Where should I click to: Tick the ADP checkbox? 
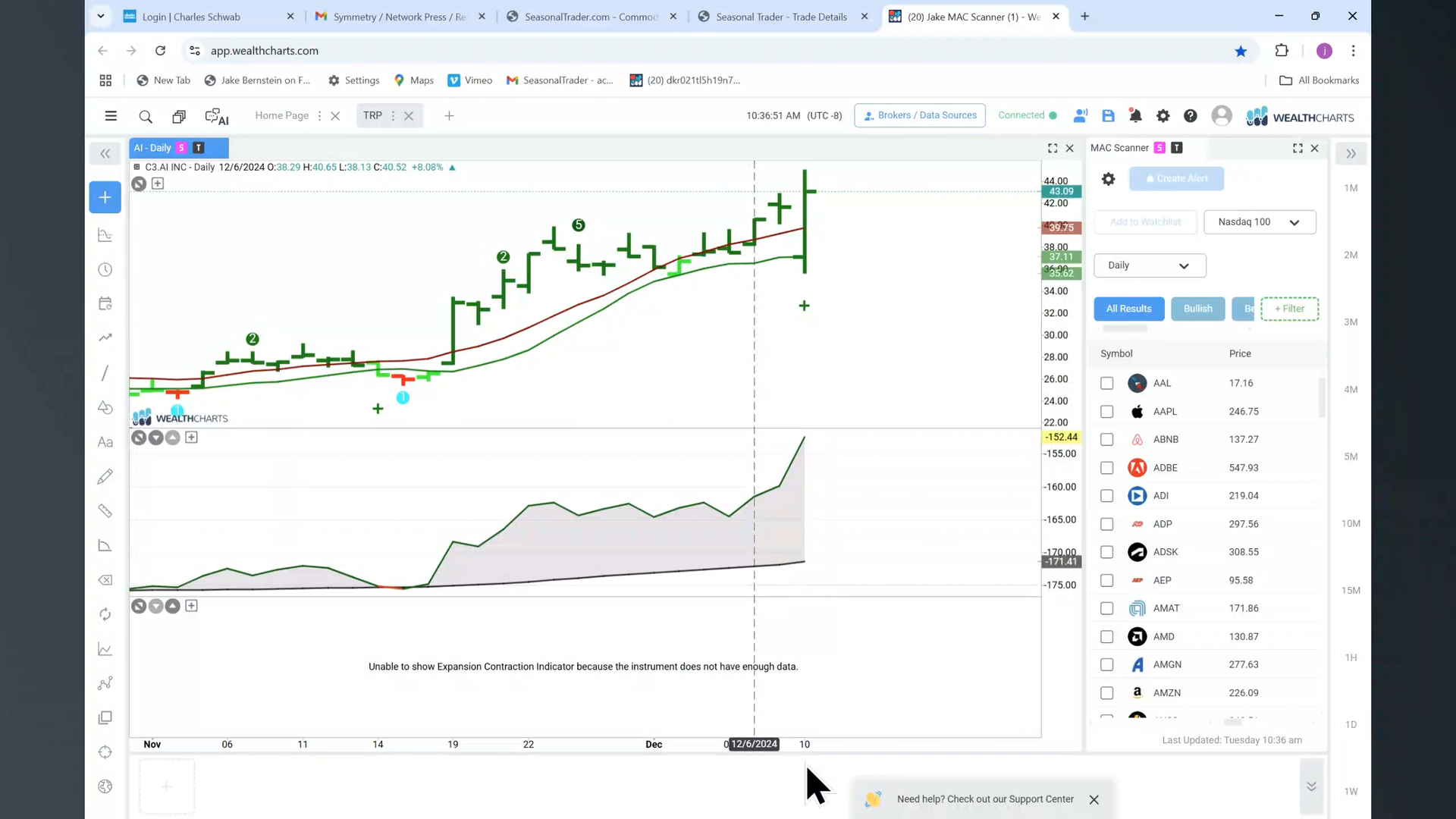(1106, 524)
